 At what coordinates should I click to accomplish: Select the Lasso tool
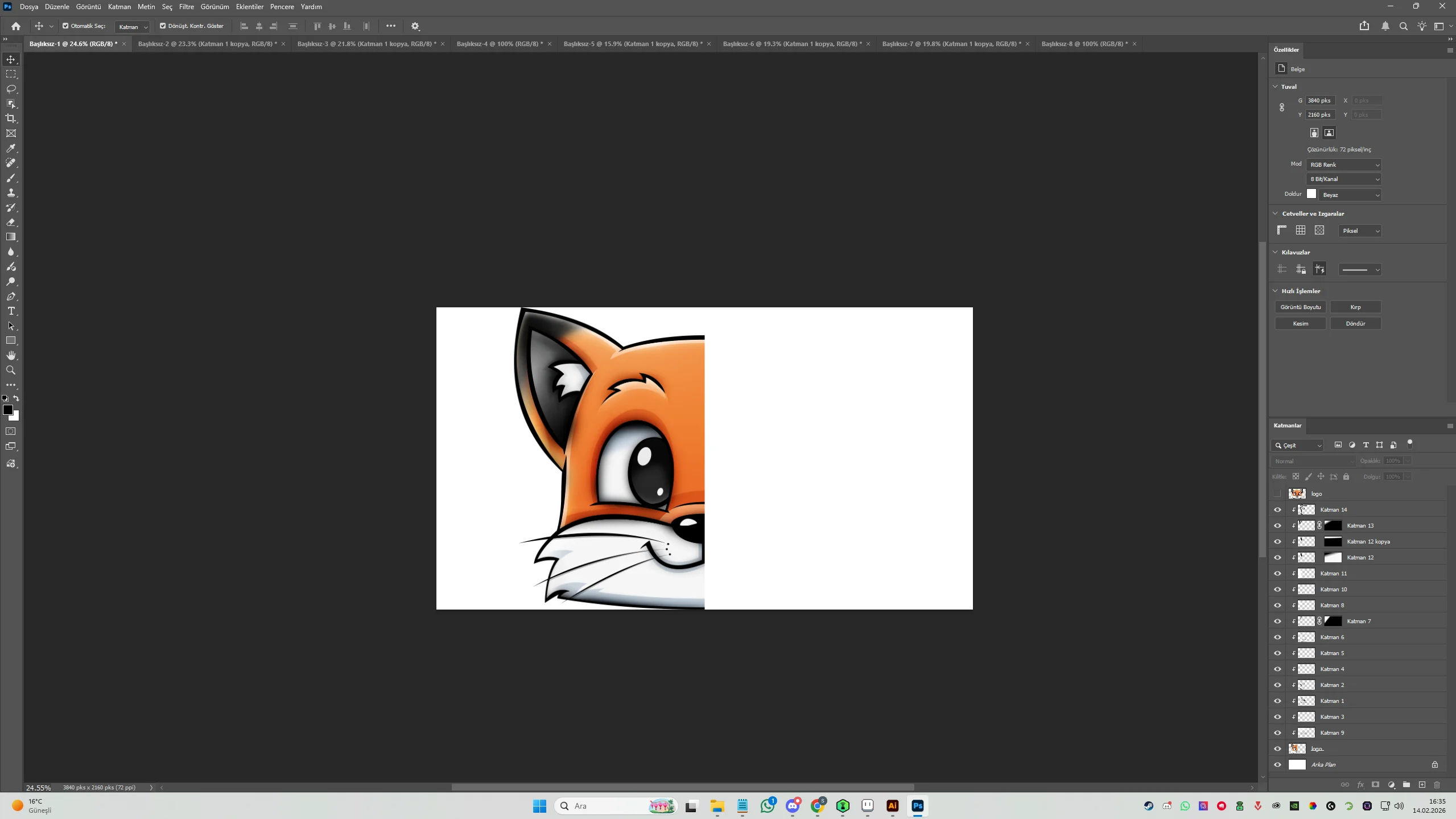tap(11, 89)
